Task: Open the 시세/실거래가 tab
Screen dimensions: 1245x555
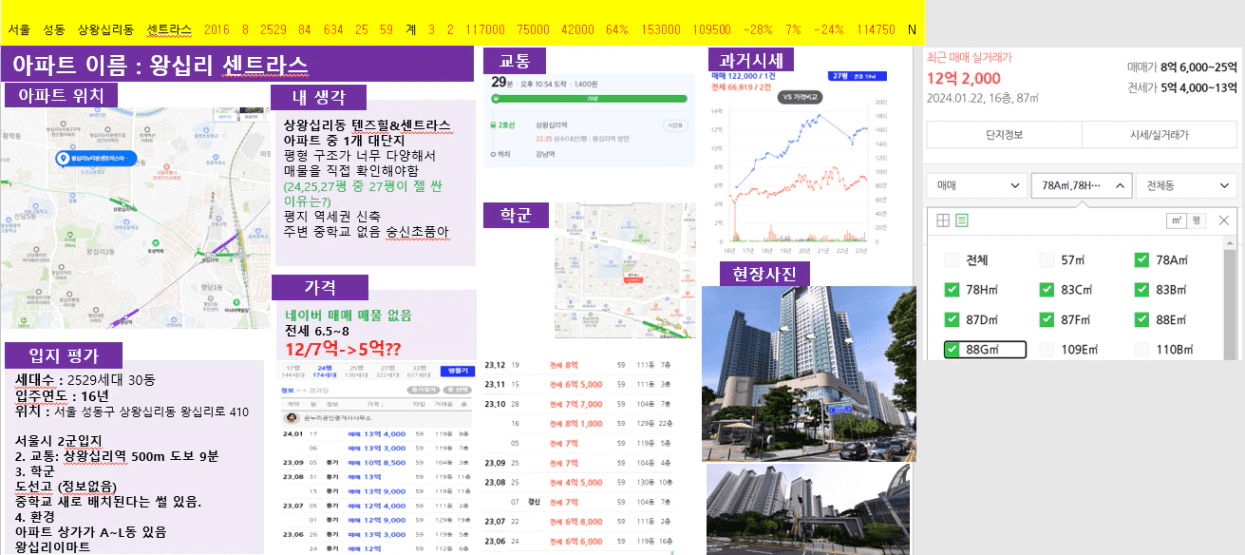Action: pos(1160,134)
